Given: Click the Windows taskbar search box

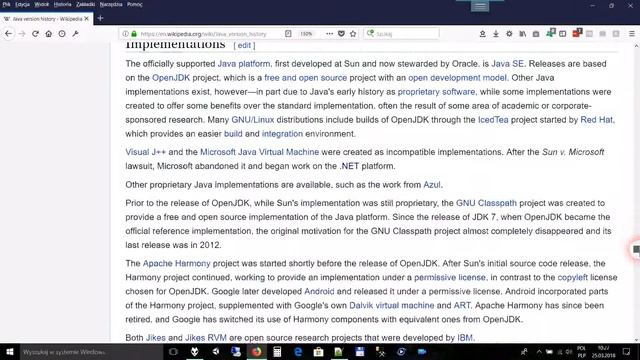Looking at the screenshot, I should pyautogui.click(x=91, y=352).
